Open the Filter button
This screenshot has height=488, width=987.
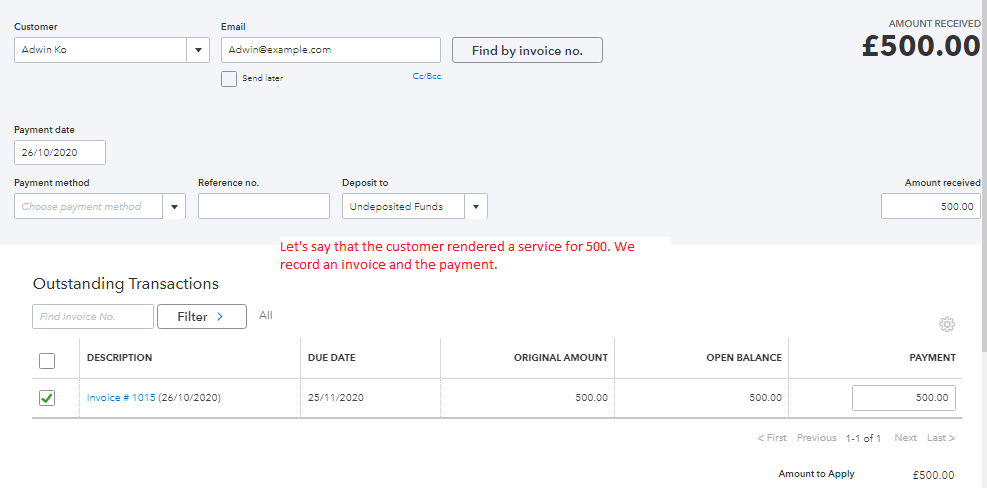click(201, 317)
